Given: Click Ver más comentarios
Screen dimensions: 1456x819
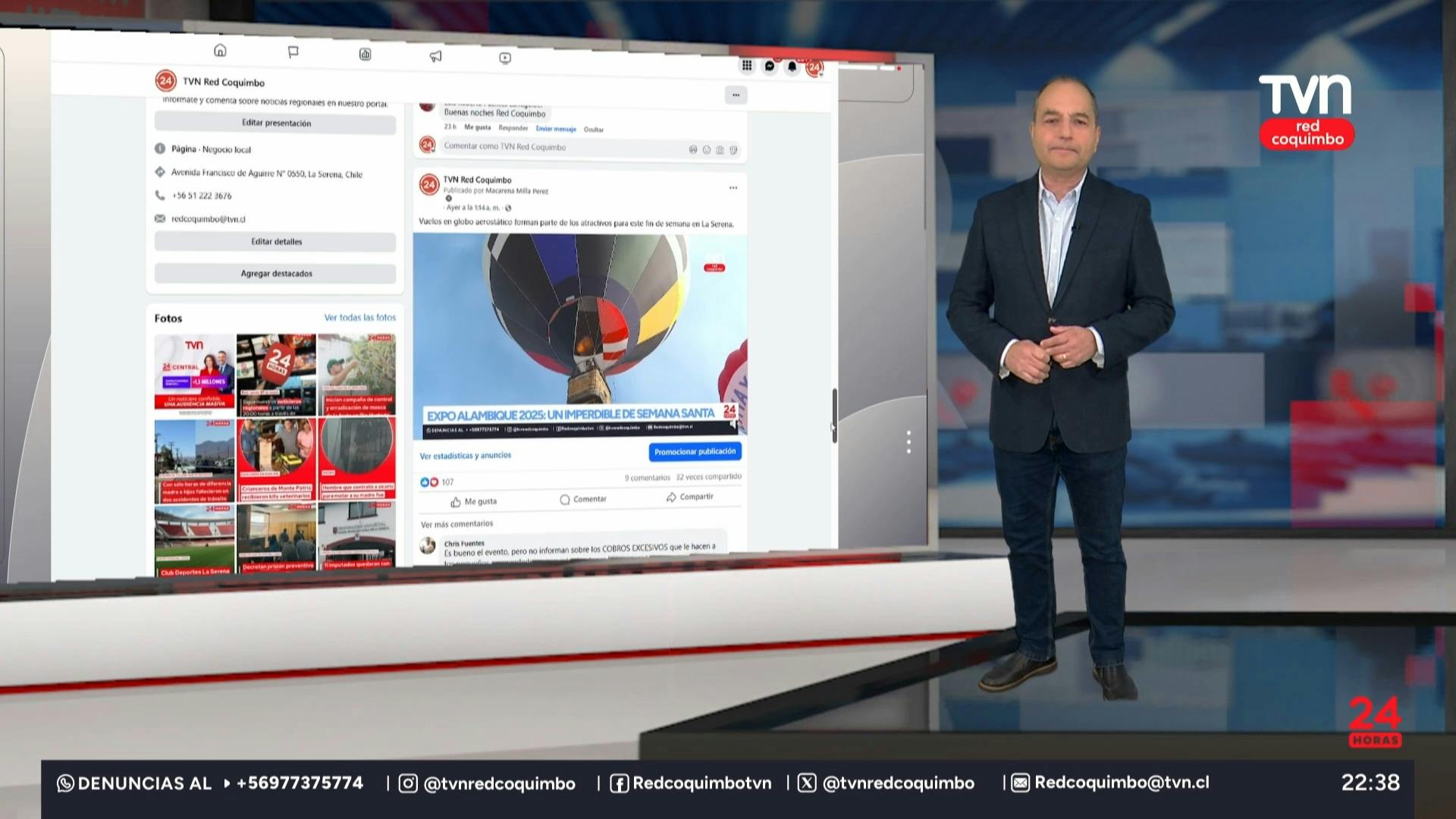Looking at the screenshot, I should tap(457, 524).
